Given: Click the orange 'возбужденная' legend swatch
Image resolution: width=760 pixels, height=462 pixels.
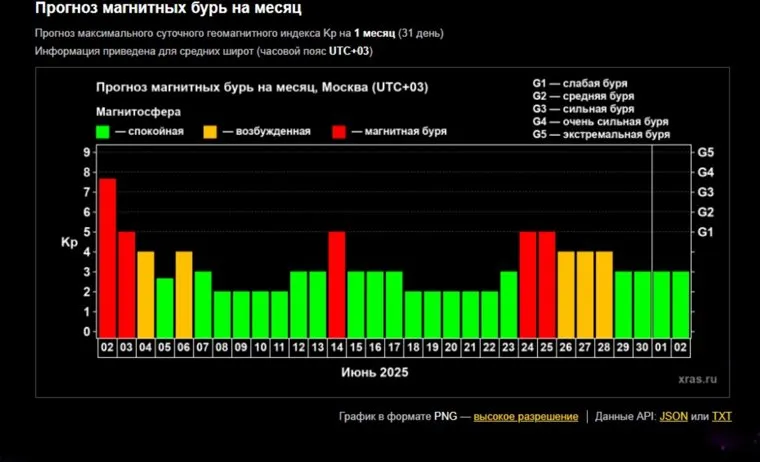Looking at the screenshot, I should click(210, 131).
